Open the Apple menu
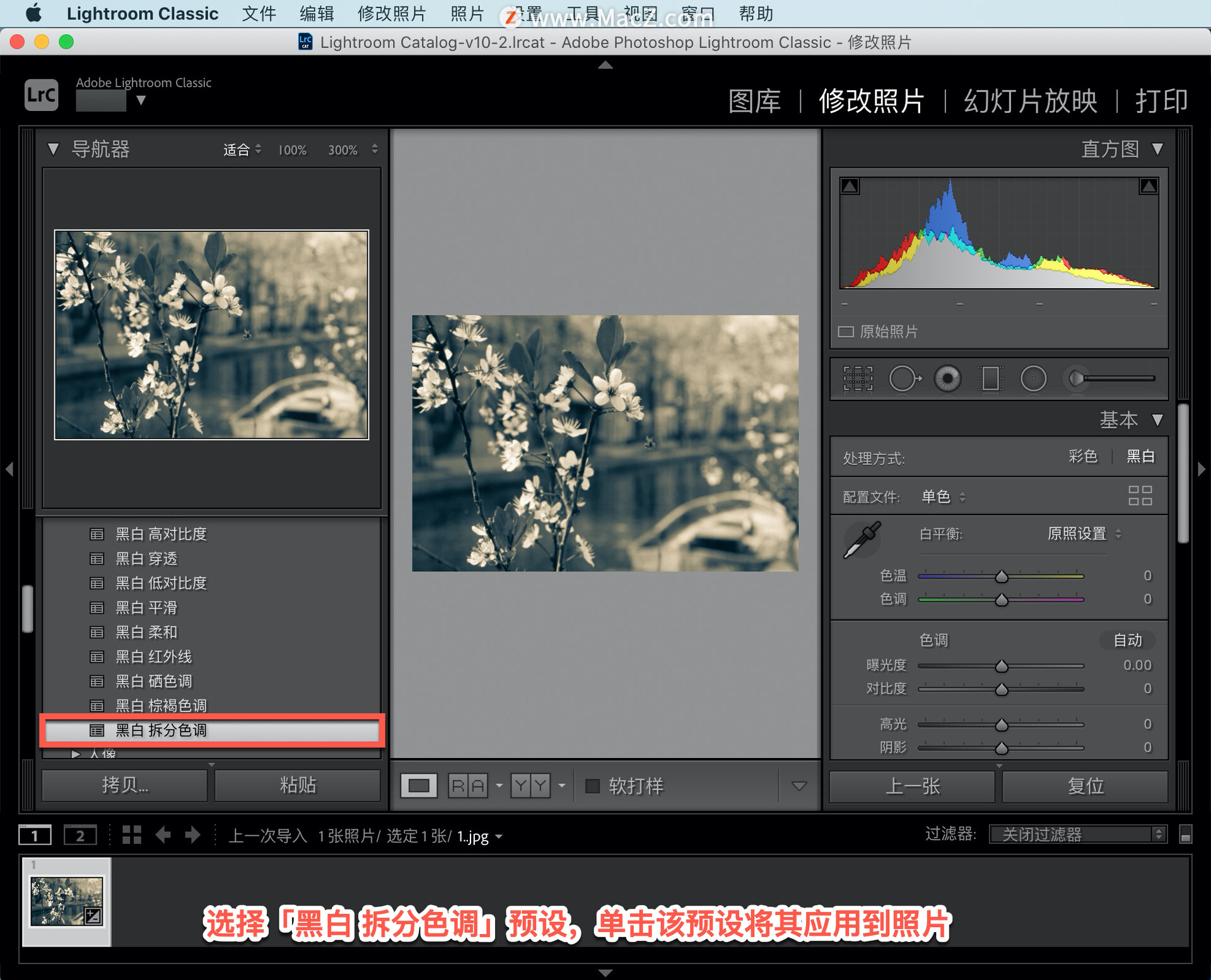The height and width of the screenshot is (980, 1211). click(x=33, y=13)
